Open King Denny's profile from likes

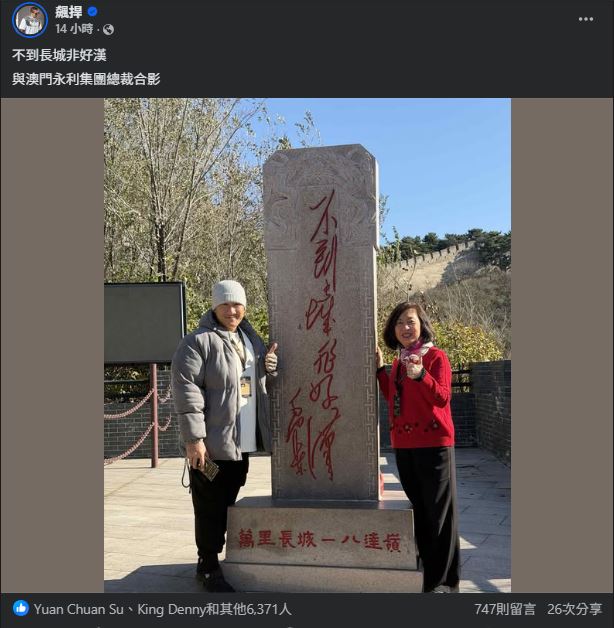pyautogui.click(x=171, y=609)
